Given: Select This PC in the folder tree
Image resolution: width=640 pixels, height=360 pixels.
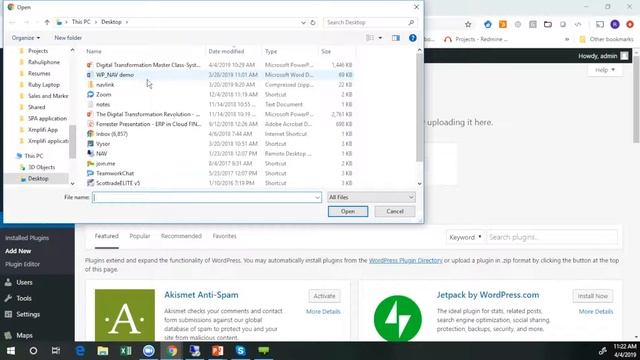Looking at the screenshot, I should click(33, 156).
